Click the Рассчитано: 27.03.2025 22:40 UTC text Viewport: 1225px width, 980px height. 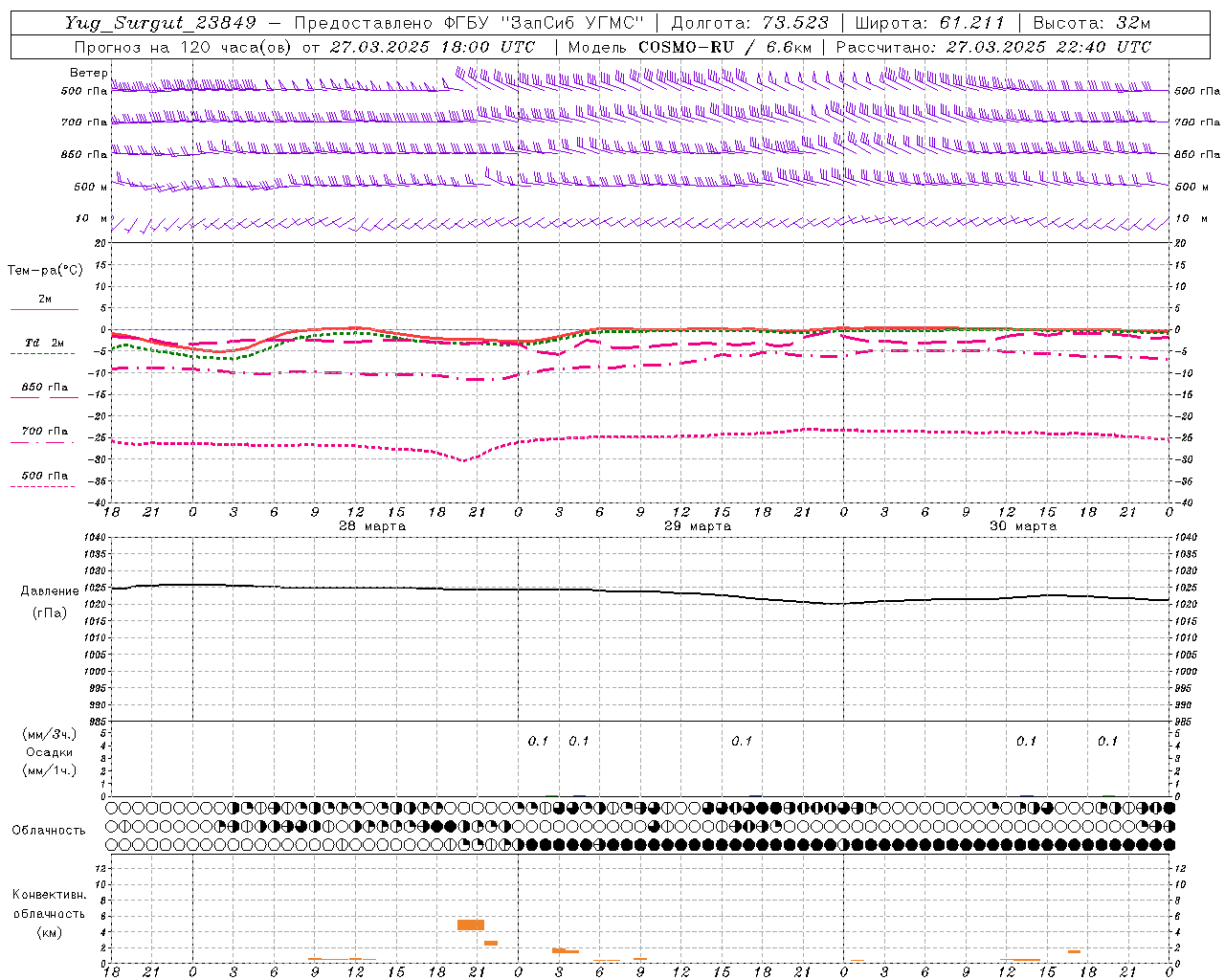993,47
